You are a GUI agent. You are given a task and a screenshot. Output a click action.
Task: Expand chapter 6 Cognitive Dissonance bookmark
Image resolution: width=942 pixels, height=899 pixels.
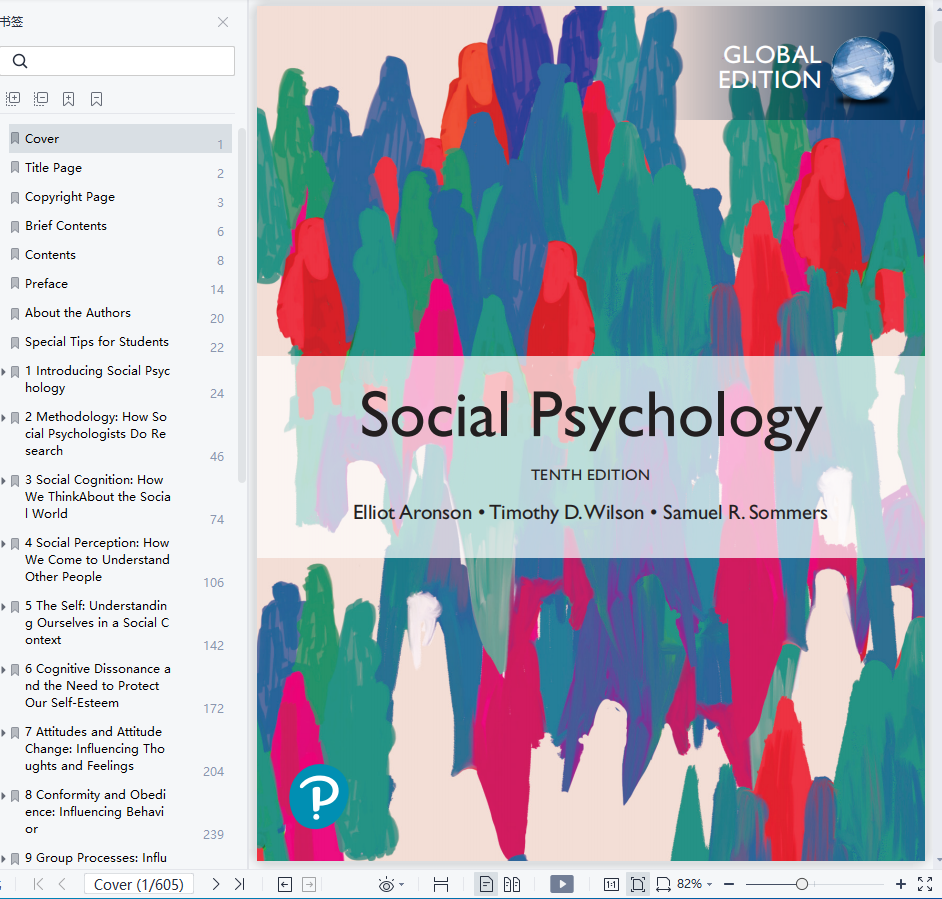4,670
